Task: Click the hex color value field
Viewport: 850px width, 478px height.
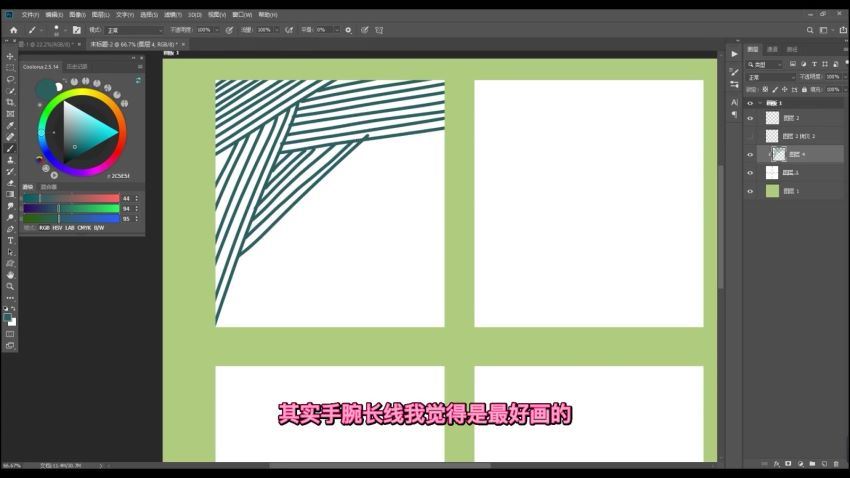Action: click(118, 176)
